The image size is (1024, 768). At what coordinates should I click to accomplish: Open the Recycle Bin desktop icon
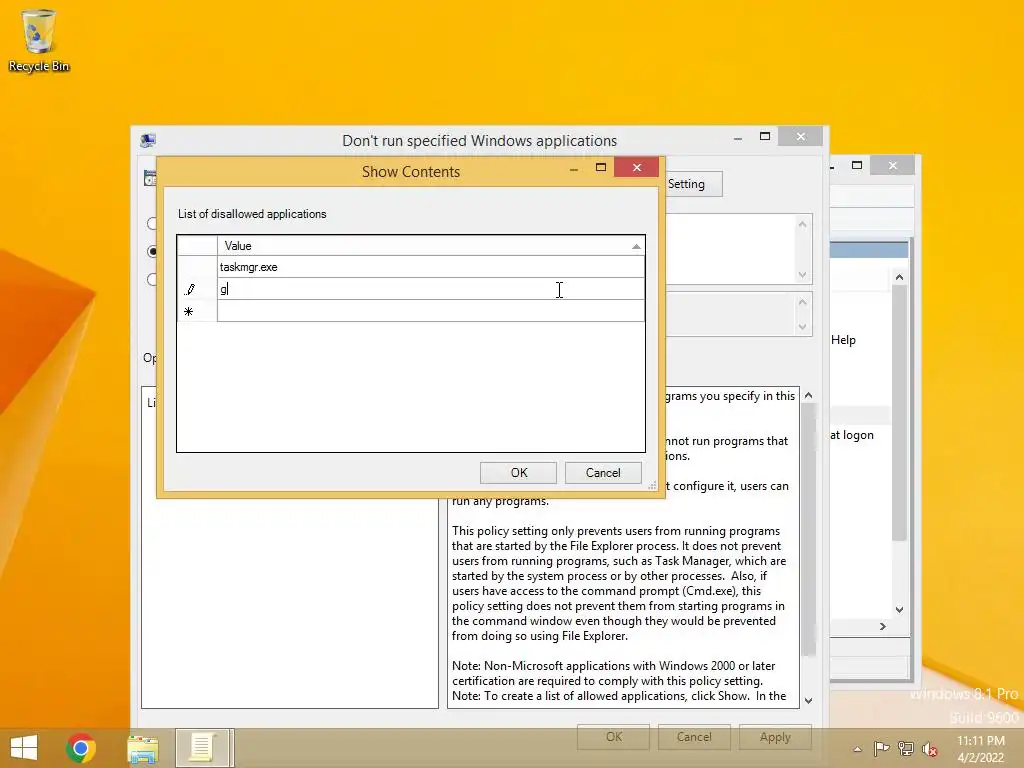39,40
